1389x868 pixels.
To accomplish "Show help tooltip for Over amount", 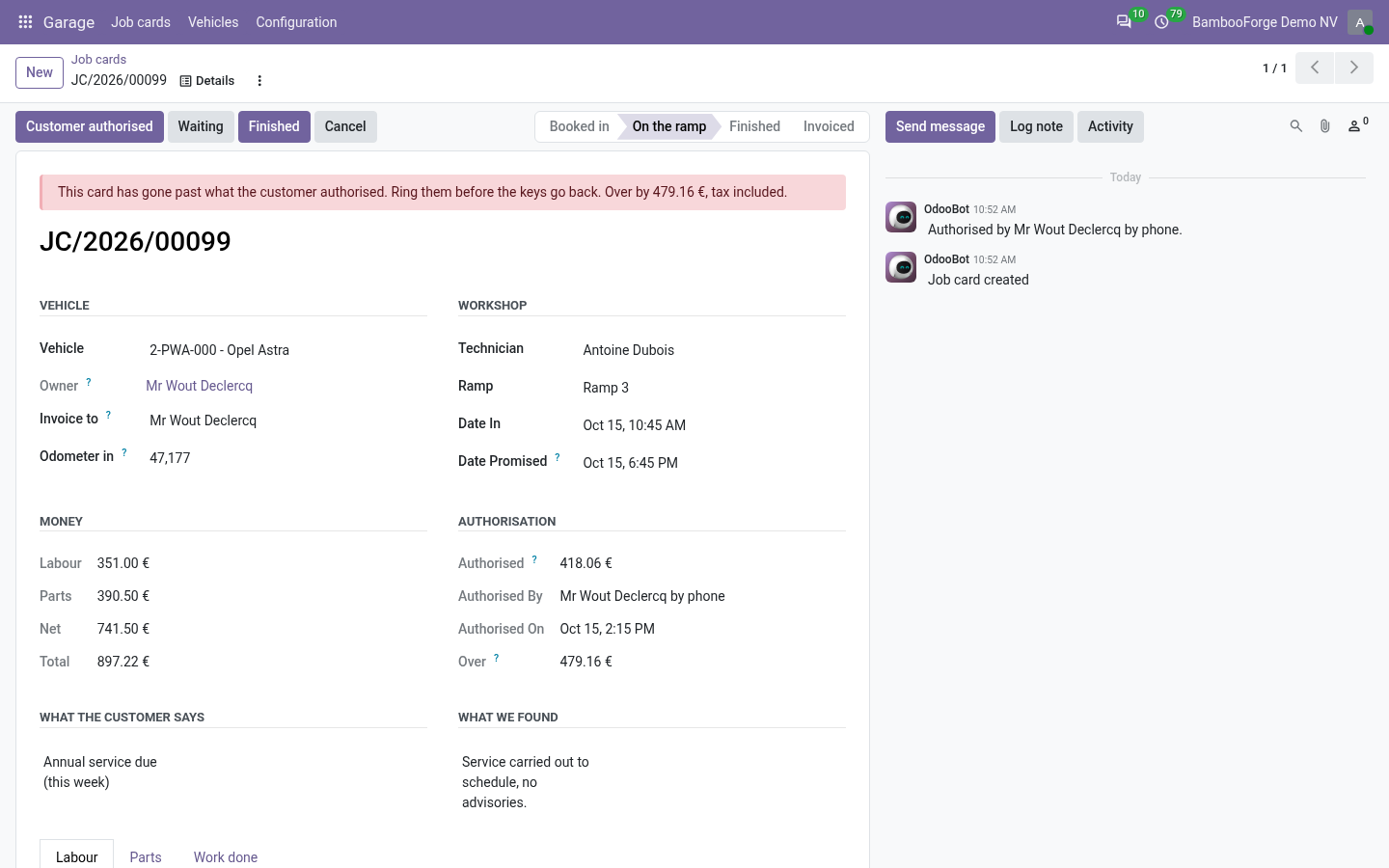I will click(x=497, y=658).
